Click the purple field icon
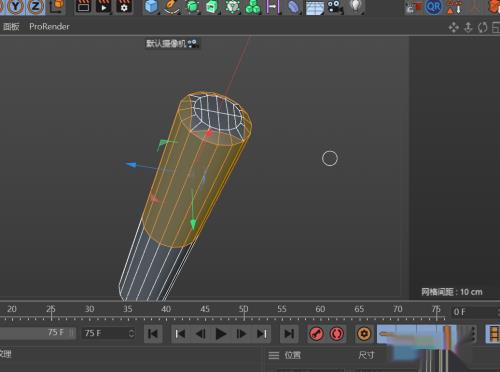500x372 pixels. 273,7
